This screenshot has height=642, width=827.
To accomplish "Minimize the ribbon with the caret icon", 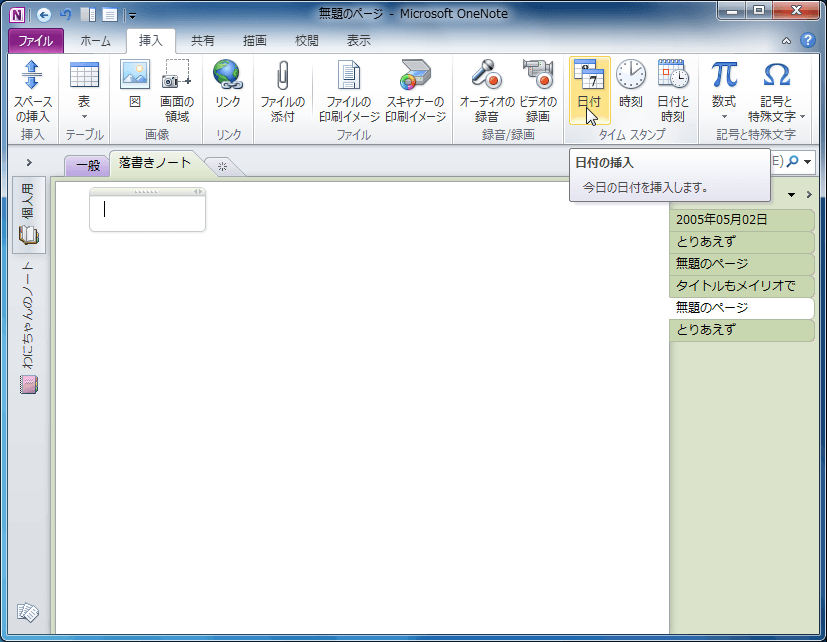I will [786, 41].
